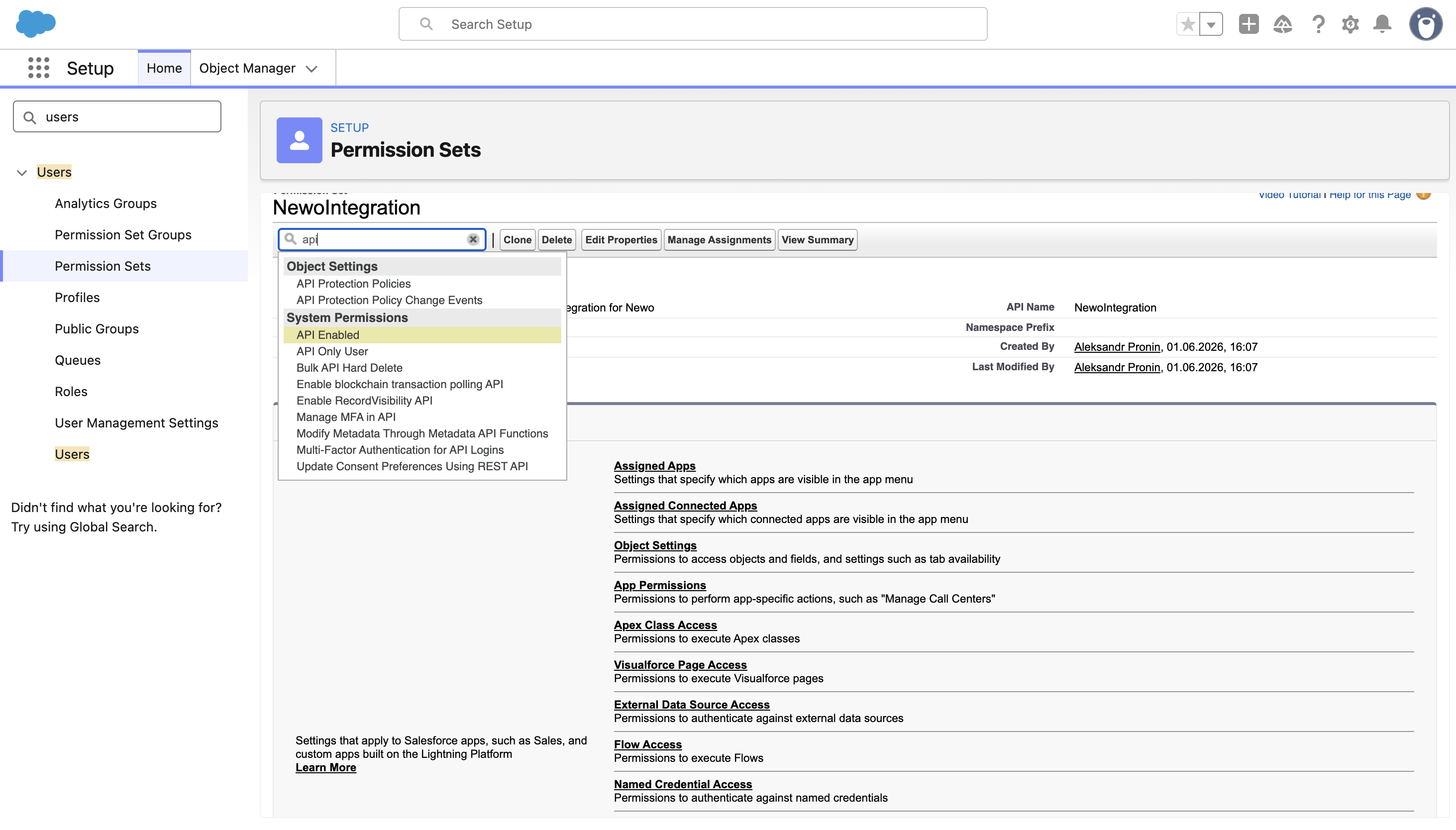Clear the api search field
1456x830 pixels.
coord(473,239)
